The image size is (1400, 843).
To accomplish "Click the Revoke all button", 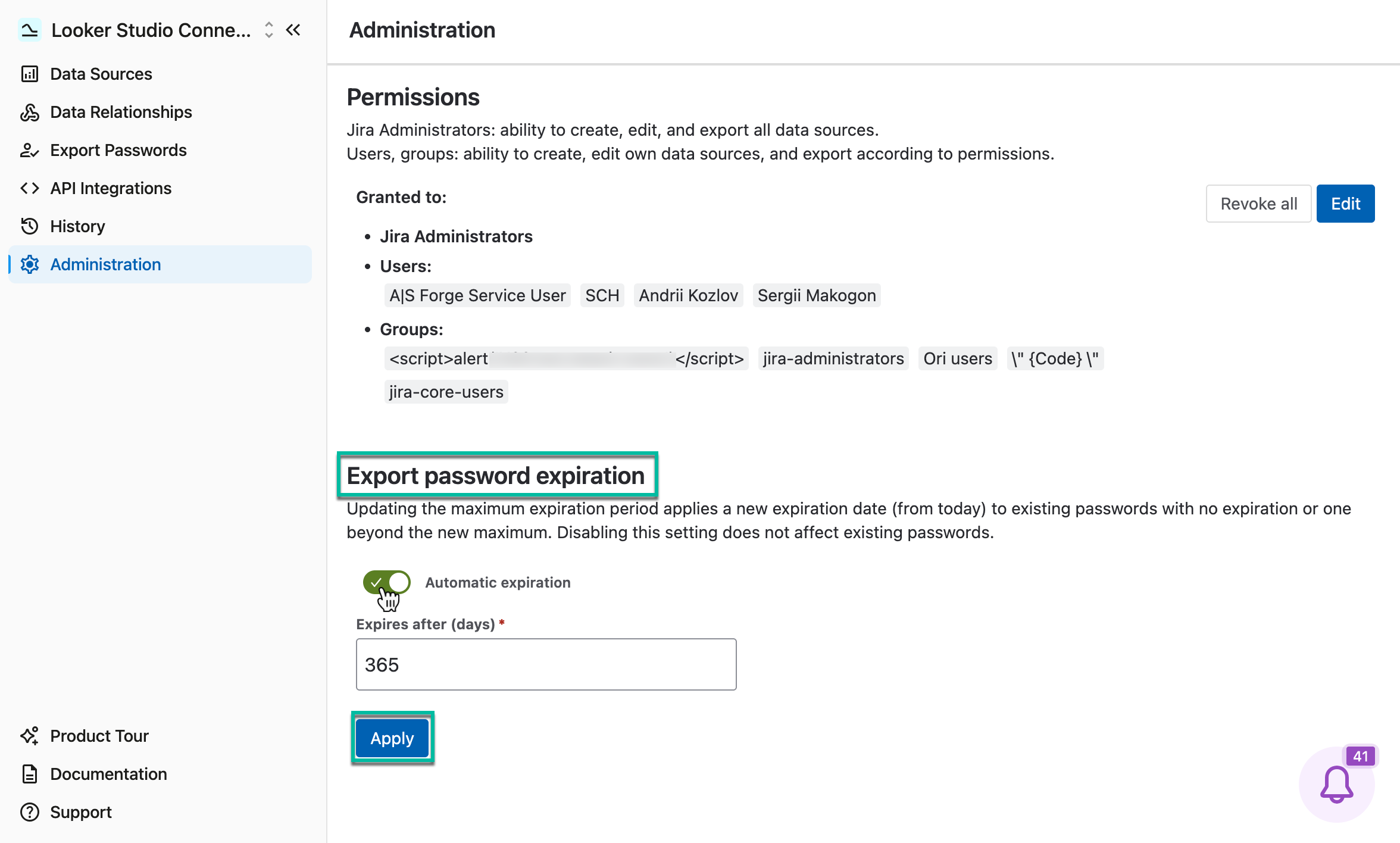I will (1258, 204).
